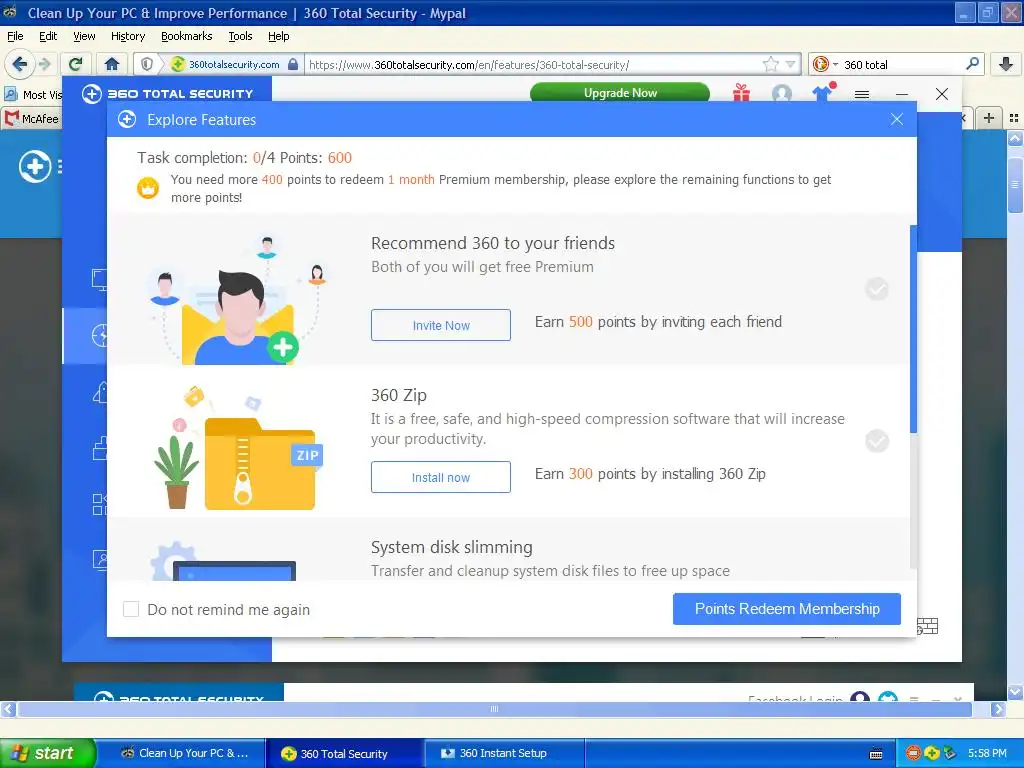
Task: Click the browser Forward arrow button
Action: point(45,64)
